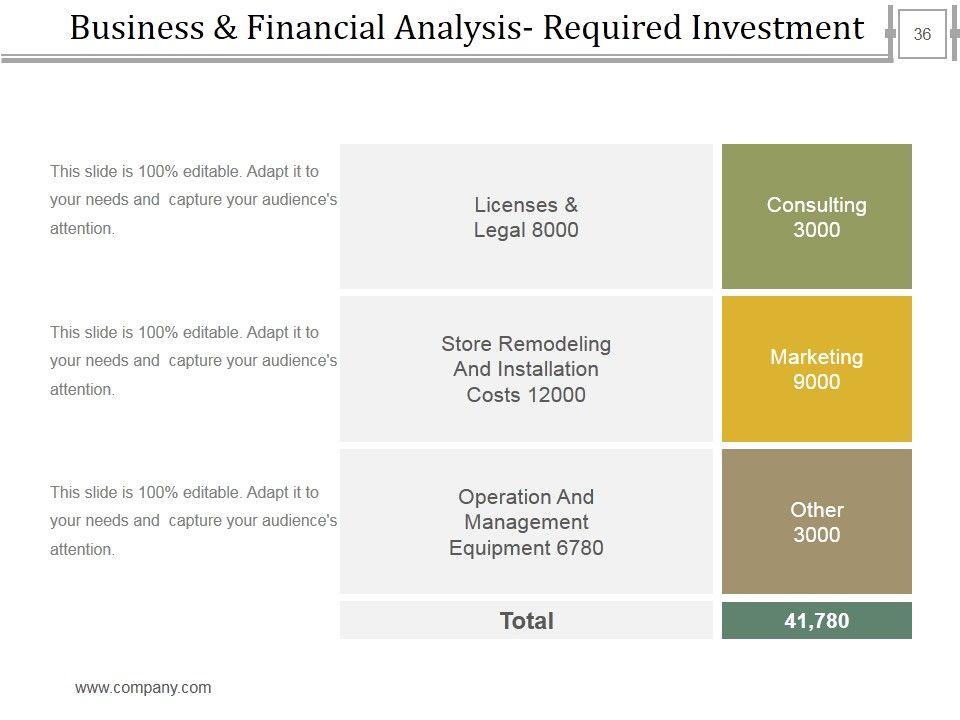The width and height of the screenshot is (960, 720).
Task: Click the Total label cell
Action: (x=526, y=621)
